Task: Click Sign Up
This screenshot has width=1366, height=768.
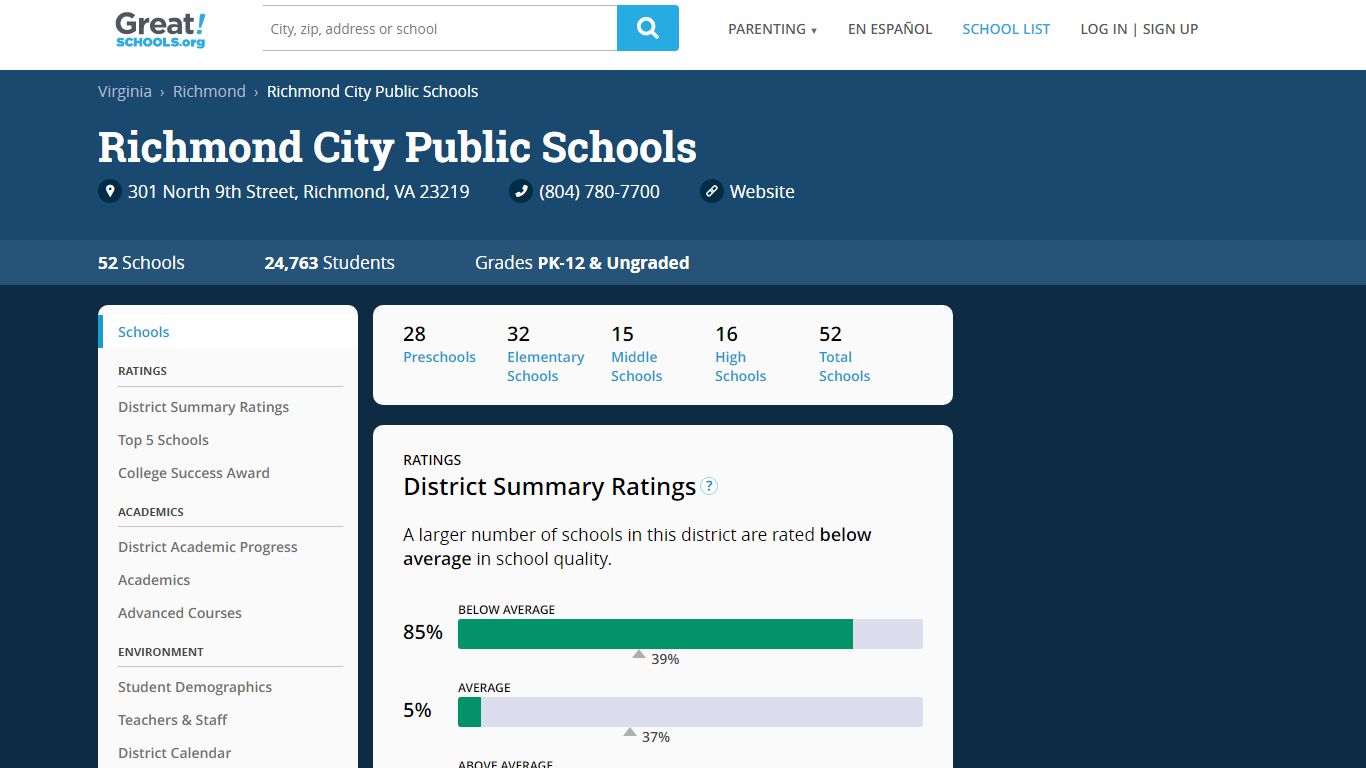Action: pyautogui.click(x=1170, y=29)
